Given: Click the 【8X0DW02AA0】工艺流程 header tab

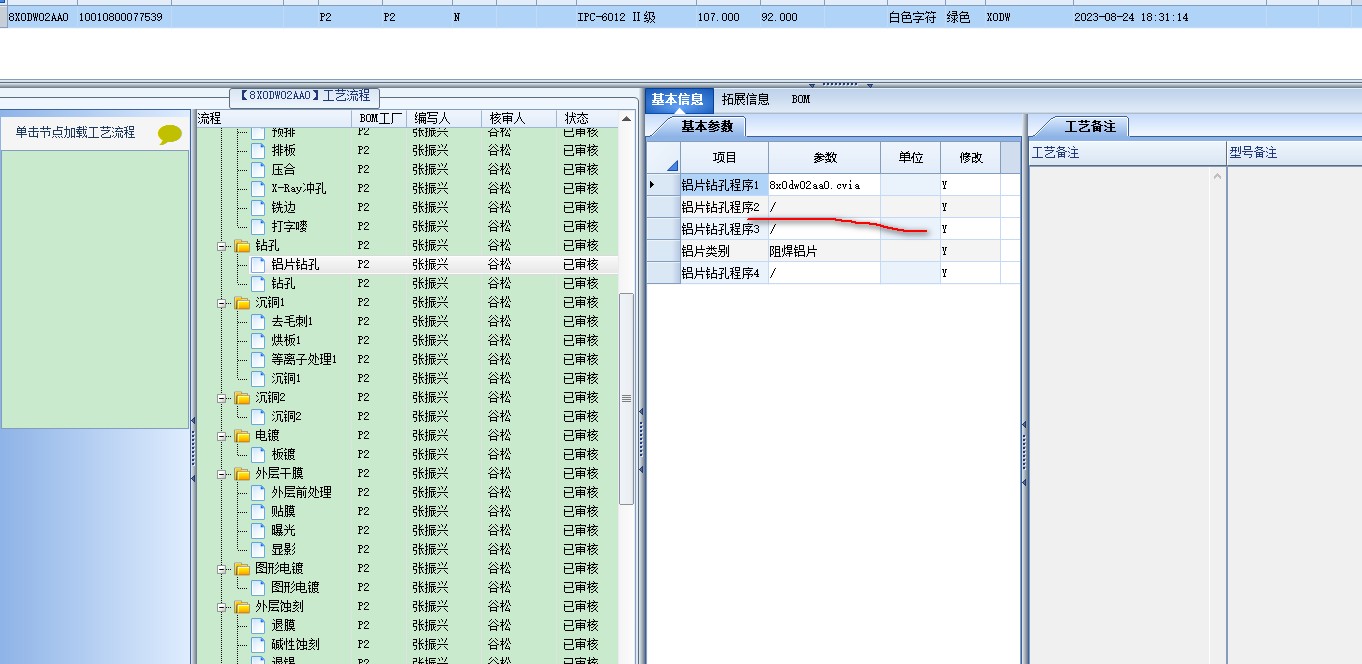Looking at the screenshot, I should click(305, 96).
